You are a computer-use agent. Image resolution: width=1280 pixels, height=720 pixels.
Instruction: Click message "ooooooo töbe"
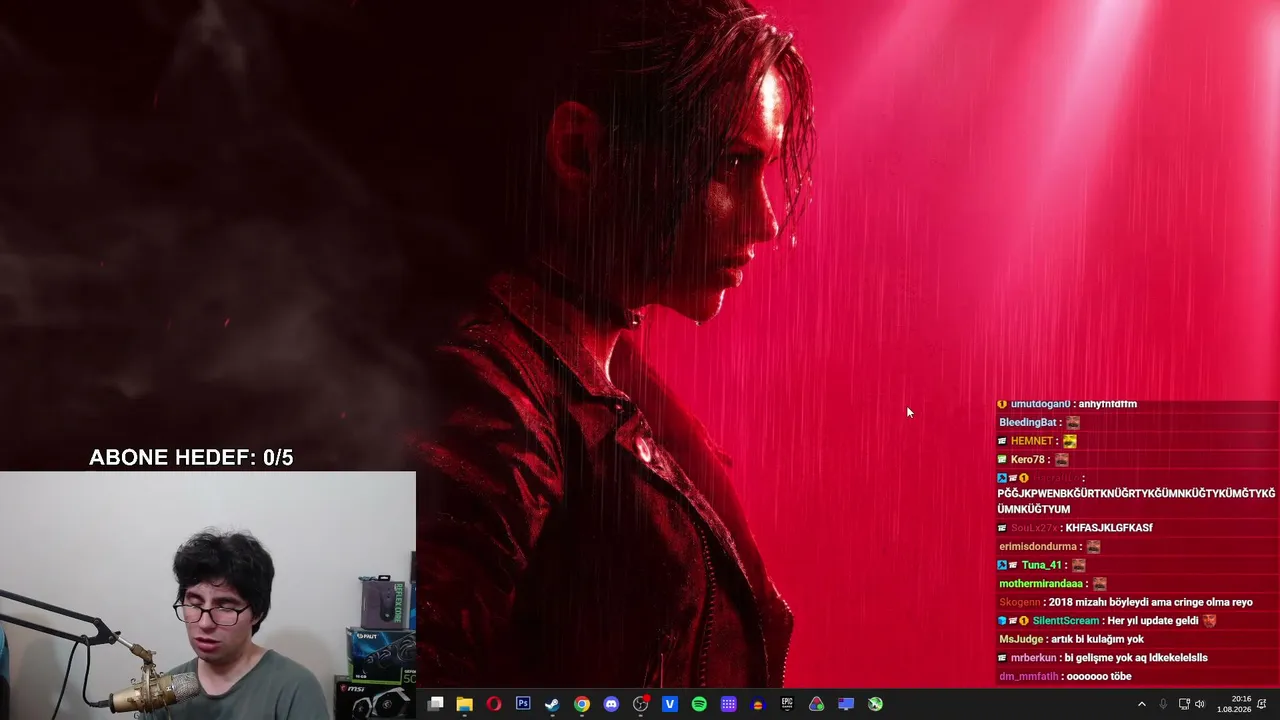pos(1100,677)
